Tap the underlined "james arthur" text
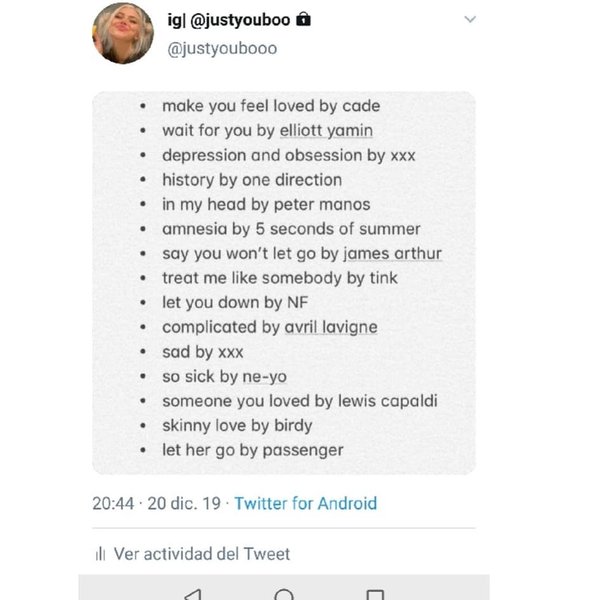The width and height of the screenshot is (601, 600). [398, 253]
